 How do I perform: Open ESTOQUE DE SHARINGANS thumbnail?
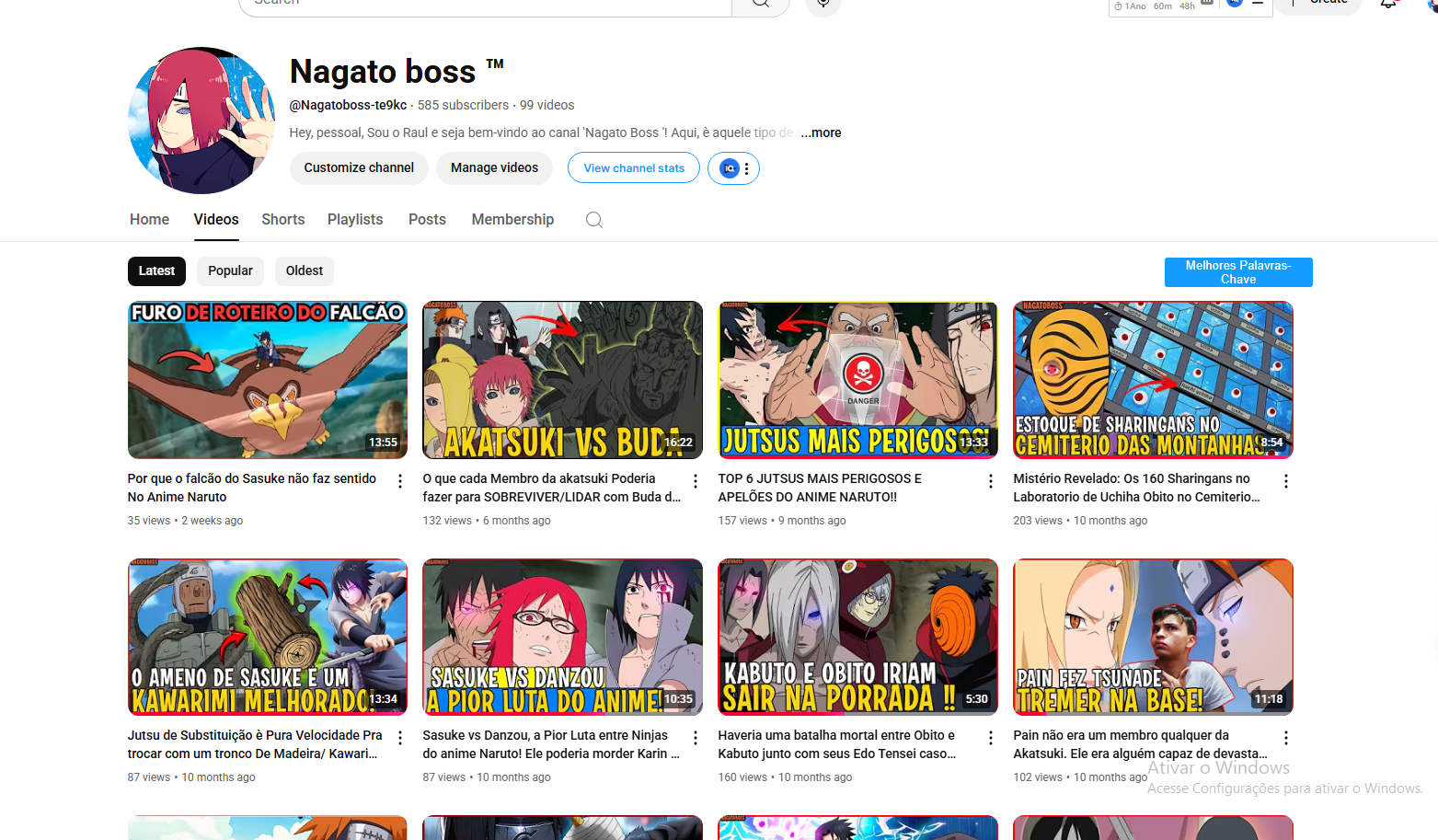(1153, 380)
